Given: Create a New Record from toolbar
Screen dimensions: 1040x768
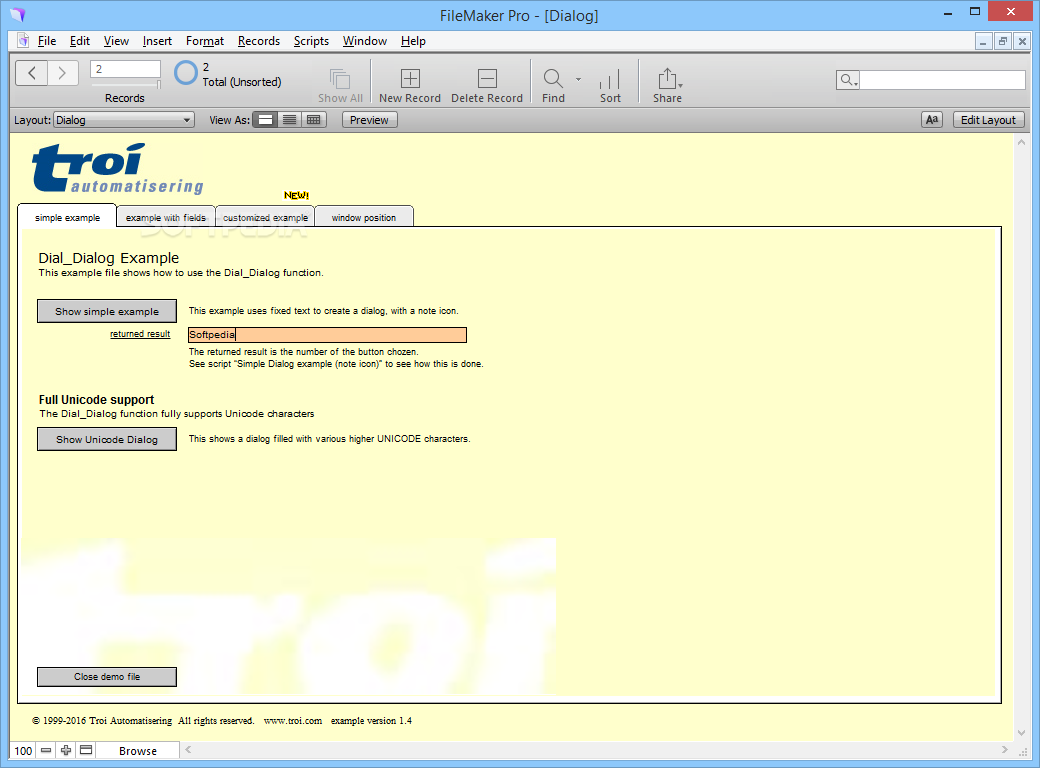Looking at the screenshot, I should [410, 79].
